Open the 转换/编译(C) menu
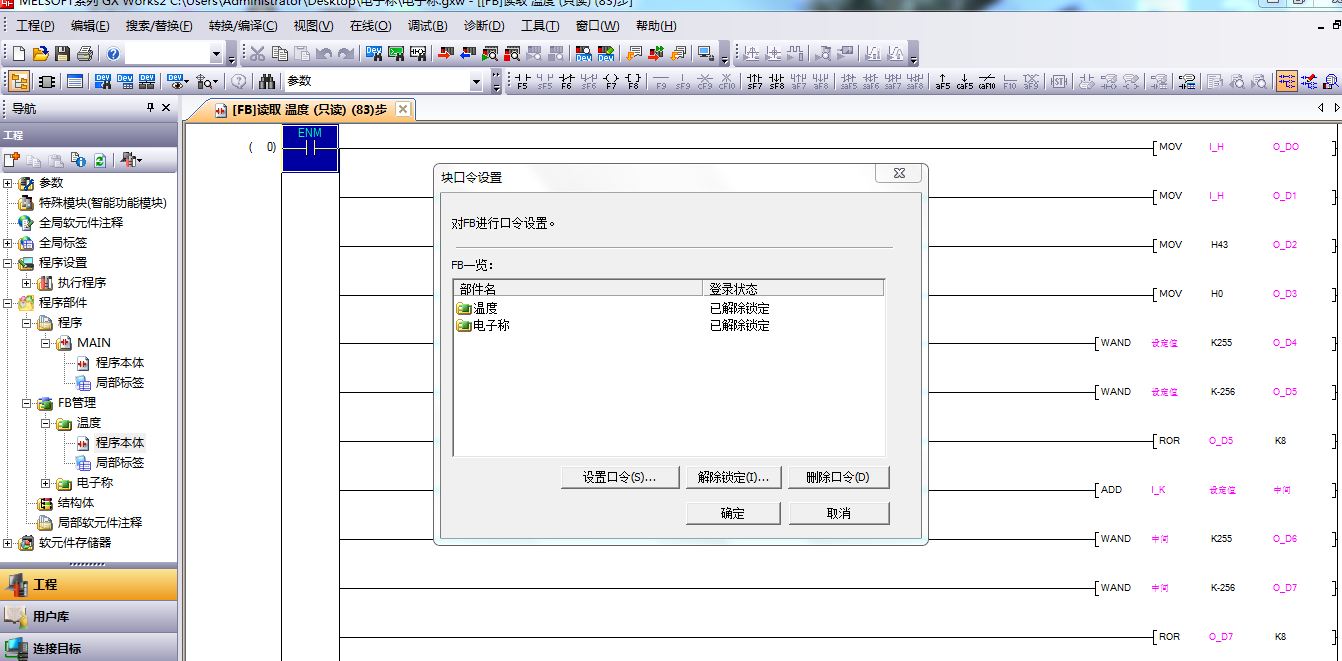 point(244,26)
